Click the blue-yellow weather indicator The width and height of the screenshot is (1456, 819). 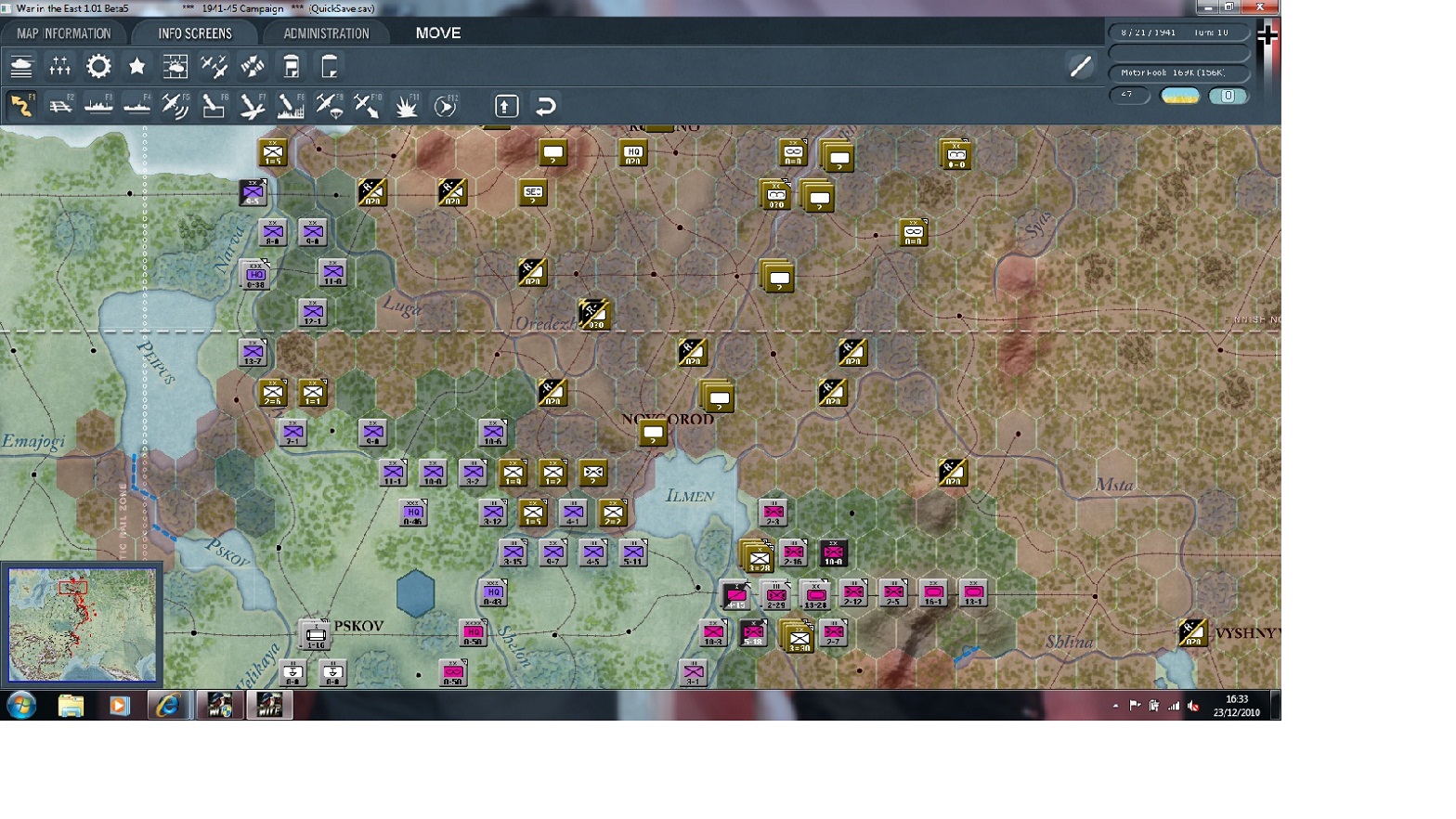click(1180, 96)
